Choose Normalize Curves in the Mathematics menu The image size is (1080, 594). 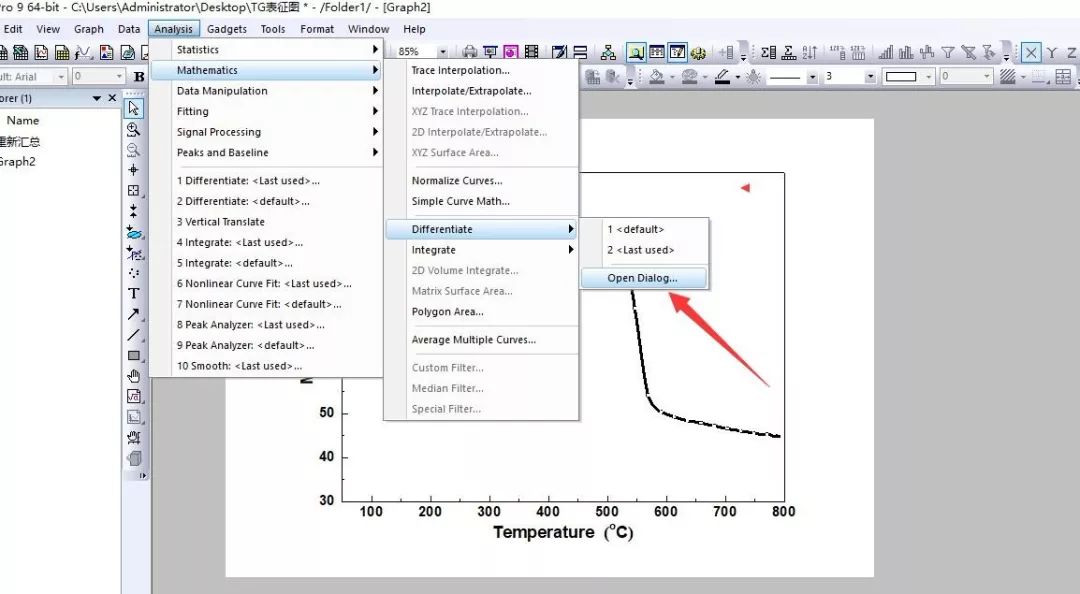pyautogui.click(x=457, y=181)
